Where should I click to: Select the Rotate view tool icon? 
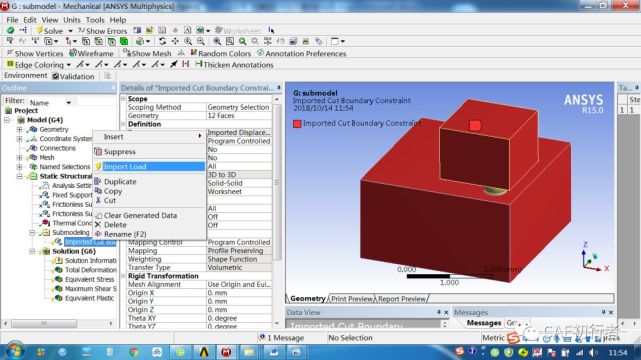coord(162,41)
